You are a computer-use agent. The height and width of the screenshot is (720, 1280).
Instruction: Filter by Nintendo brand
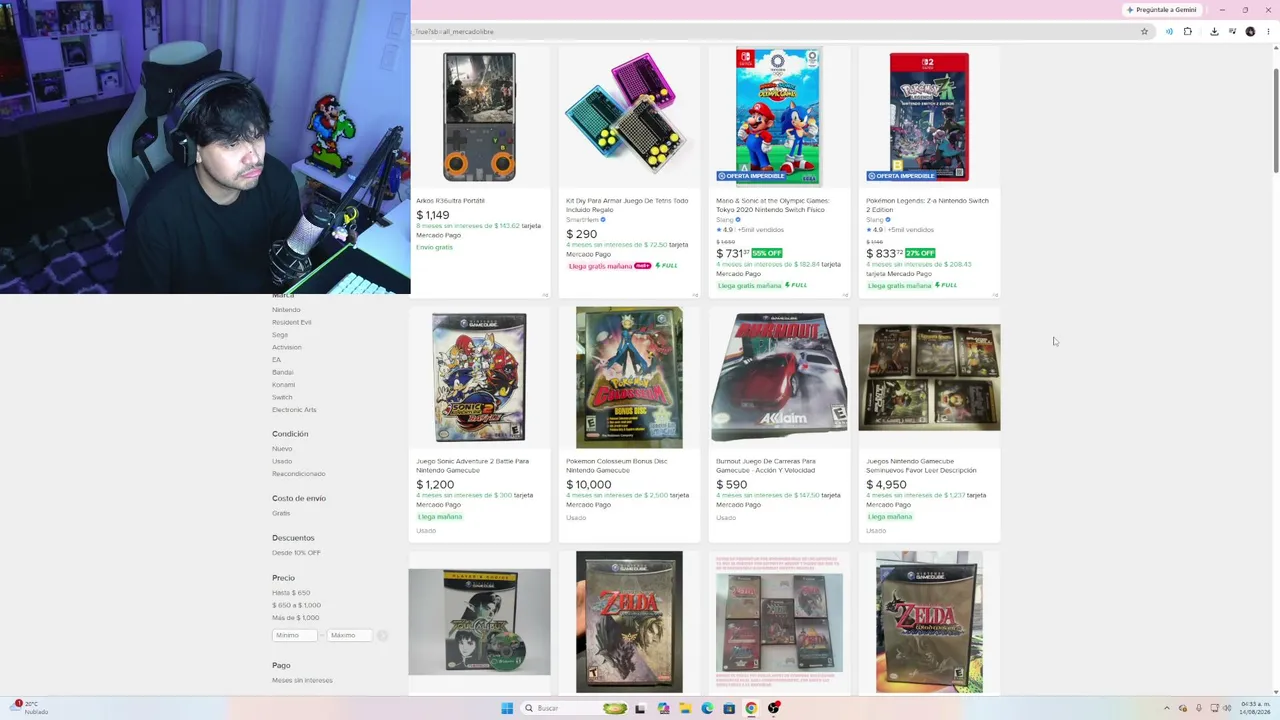tap(286, 310)
